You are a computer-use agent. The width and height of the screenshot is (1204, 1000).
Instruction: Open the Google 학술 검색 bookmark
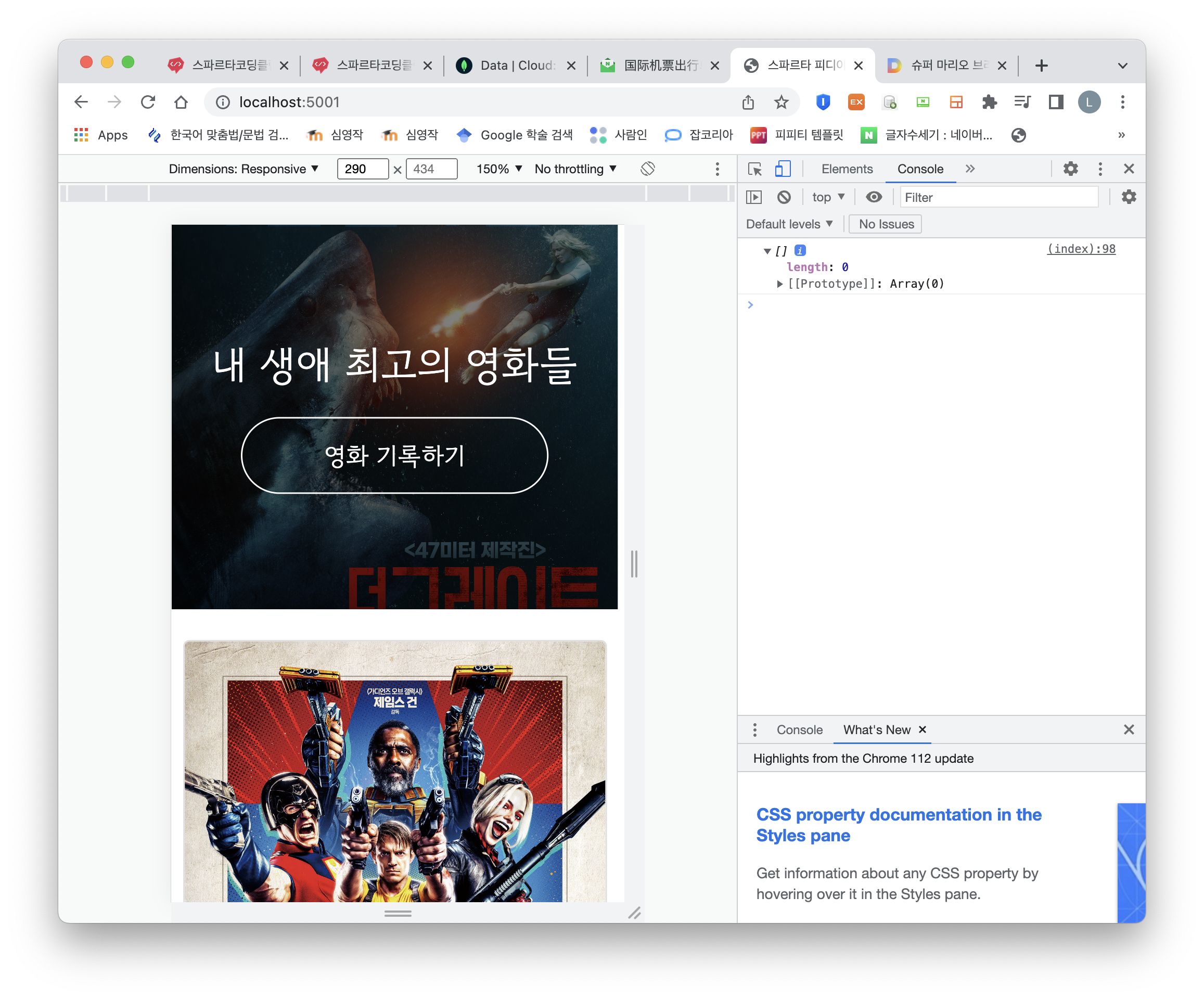pos(515,135)
